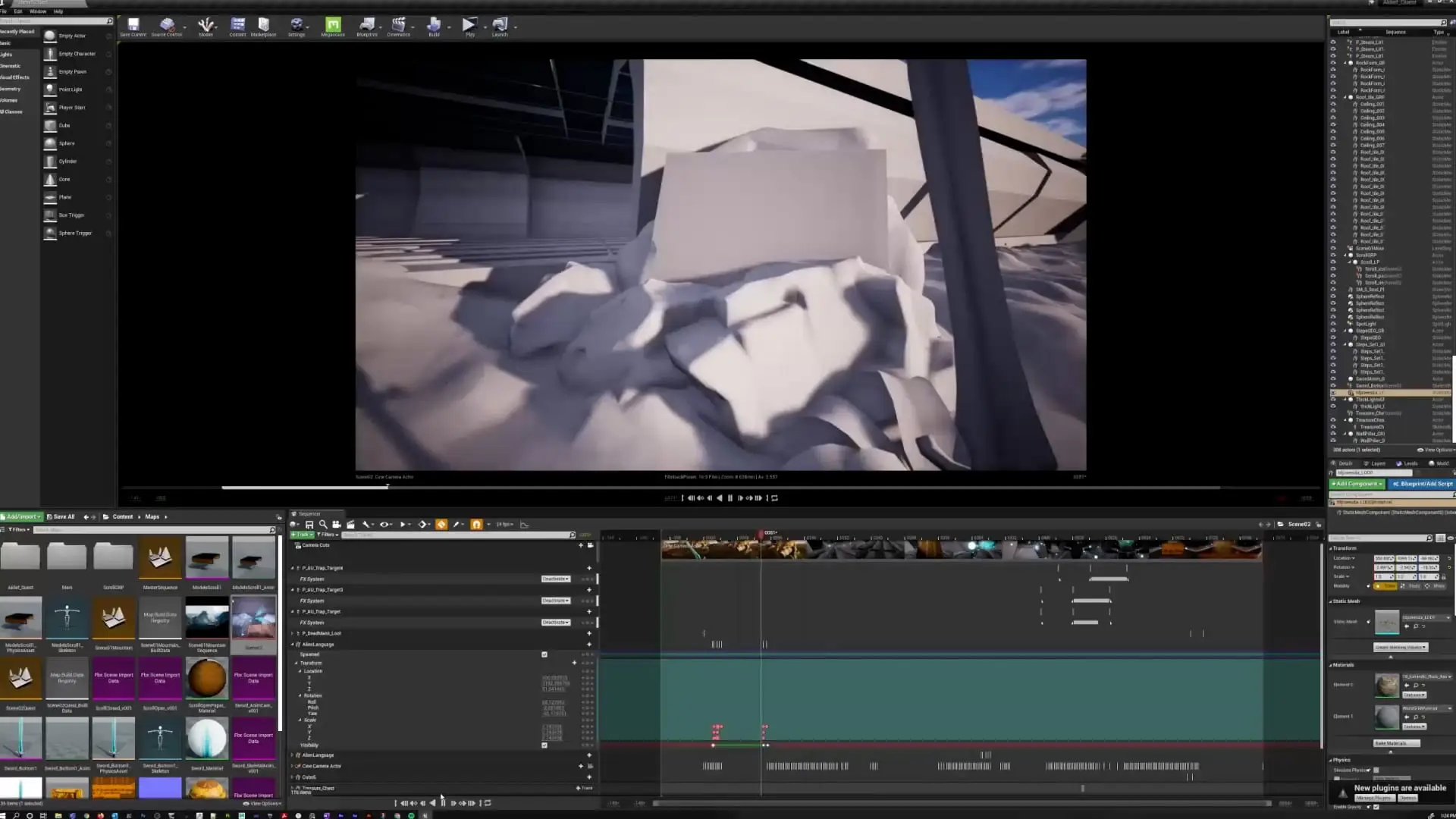Toggle the Visibility checkbox in Sequencer track

544,745
